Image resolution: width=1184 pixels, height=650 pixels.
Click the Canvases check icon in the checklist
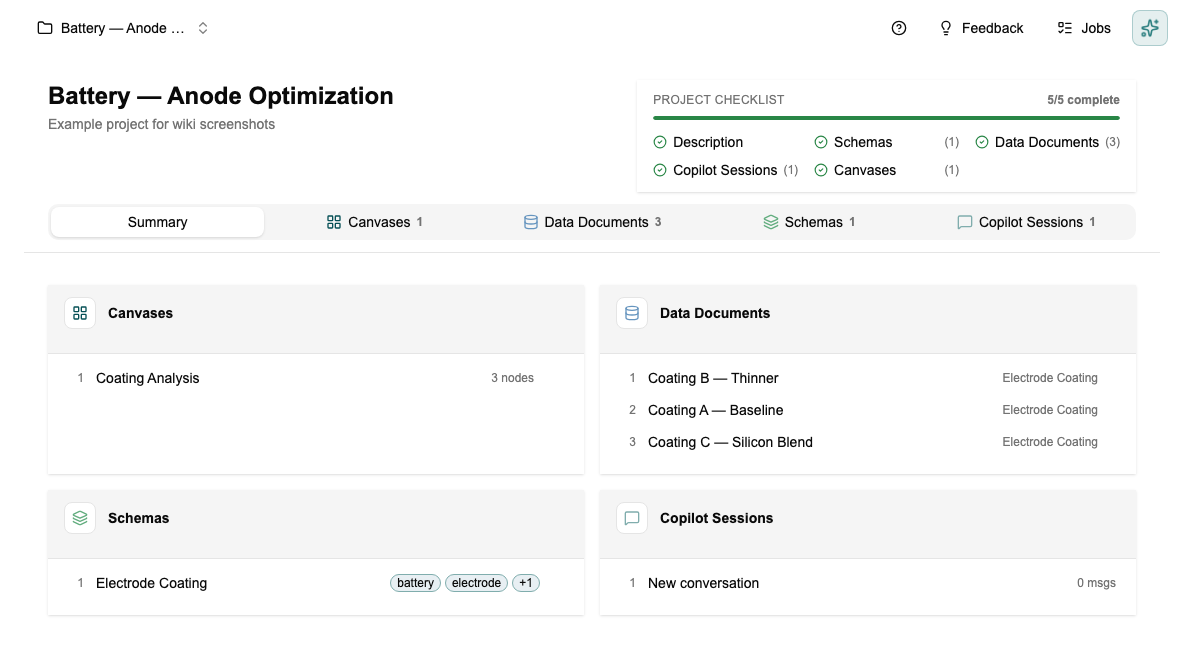click(x=821, y=170)
